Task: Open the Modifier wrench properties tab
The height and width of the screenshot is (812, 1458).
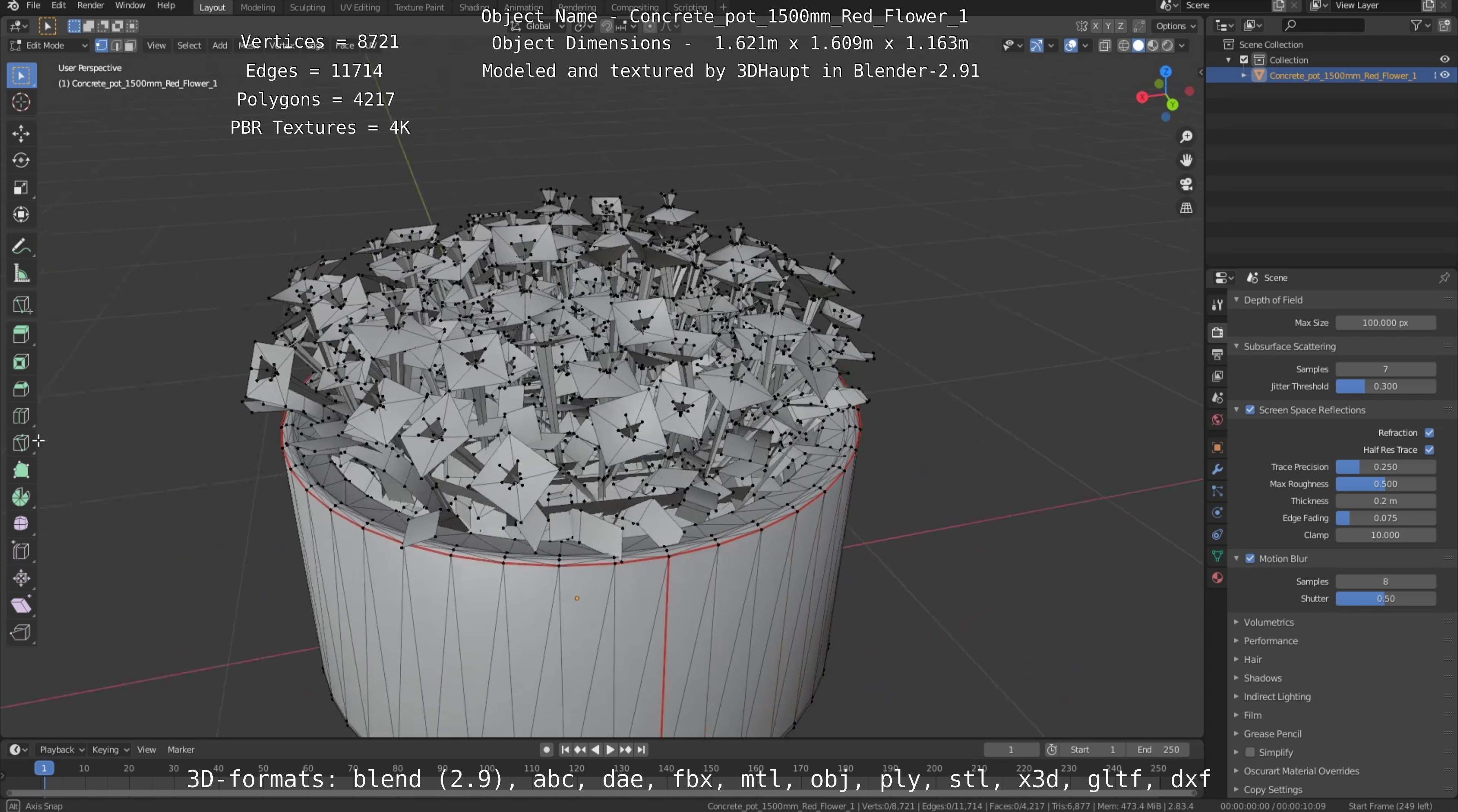Action: [1218, 469]
